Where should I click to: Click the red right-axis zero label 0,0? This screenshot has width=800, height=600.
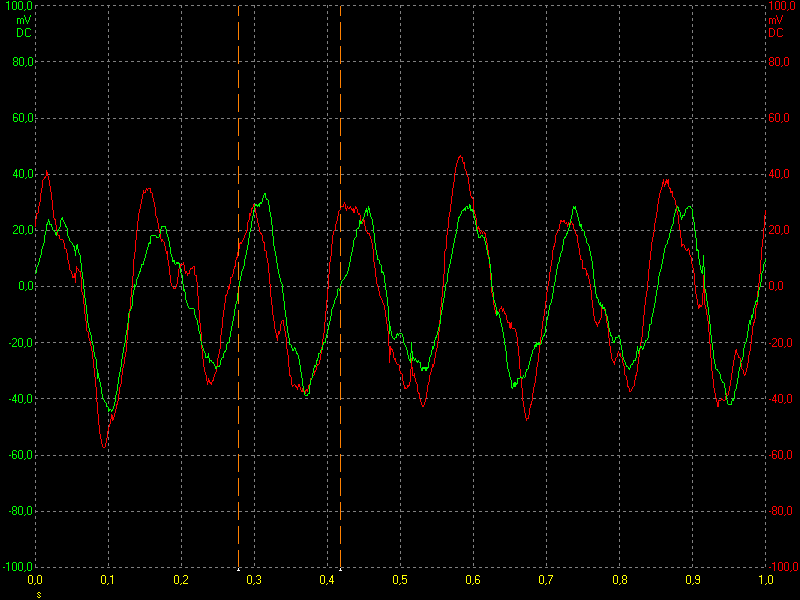776,286
